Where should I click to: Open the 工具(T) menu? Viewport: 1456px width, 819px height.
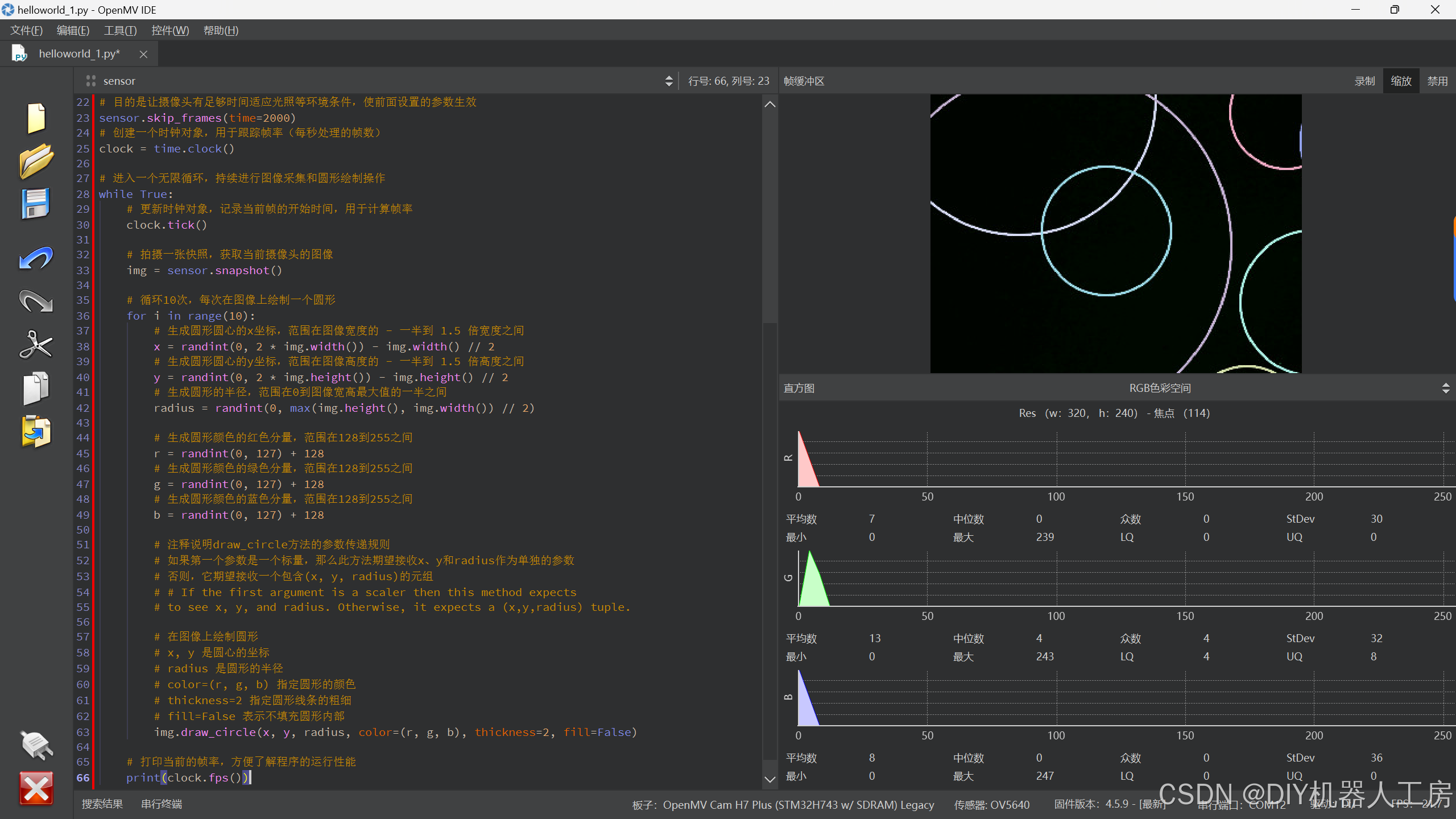click(120, 31)
